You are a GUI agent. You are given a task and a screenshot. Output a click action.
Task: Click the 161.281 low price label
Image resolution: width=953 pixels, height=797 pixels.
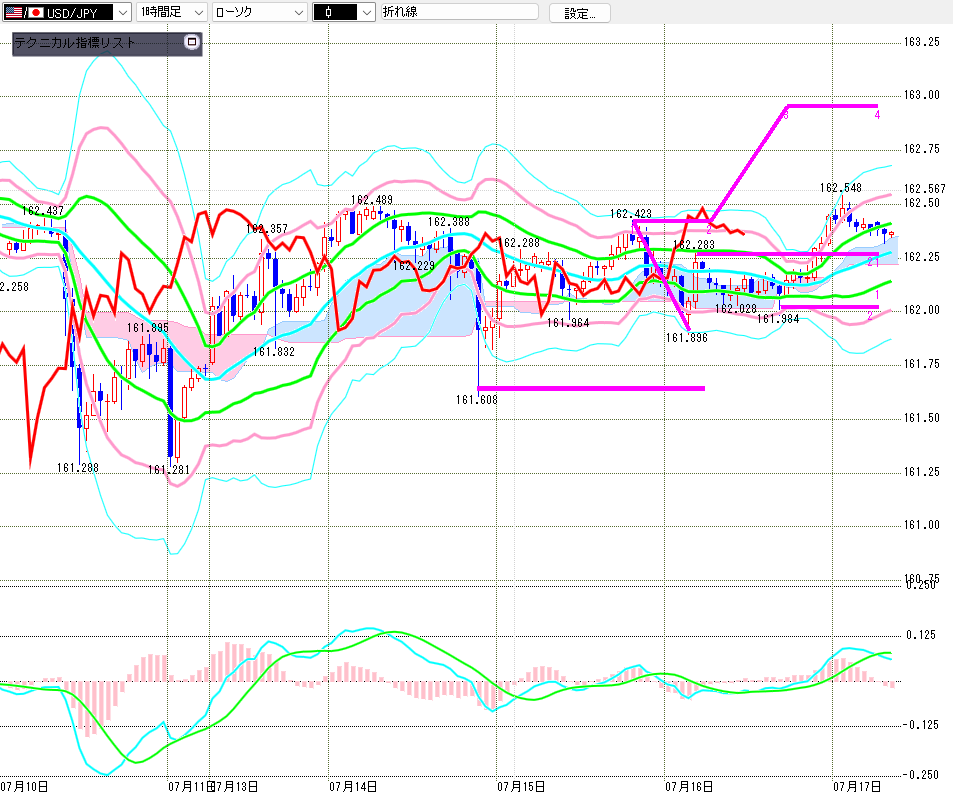click(169, 470)
